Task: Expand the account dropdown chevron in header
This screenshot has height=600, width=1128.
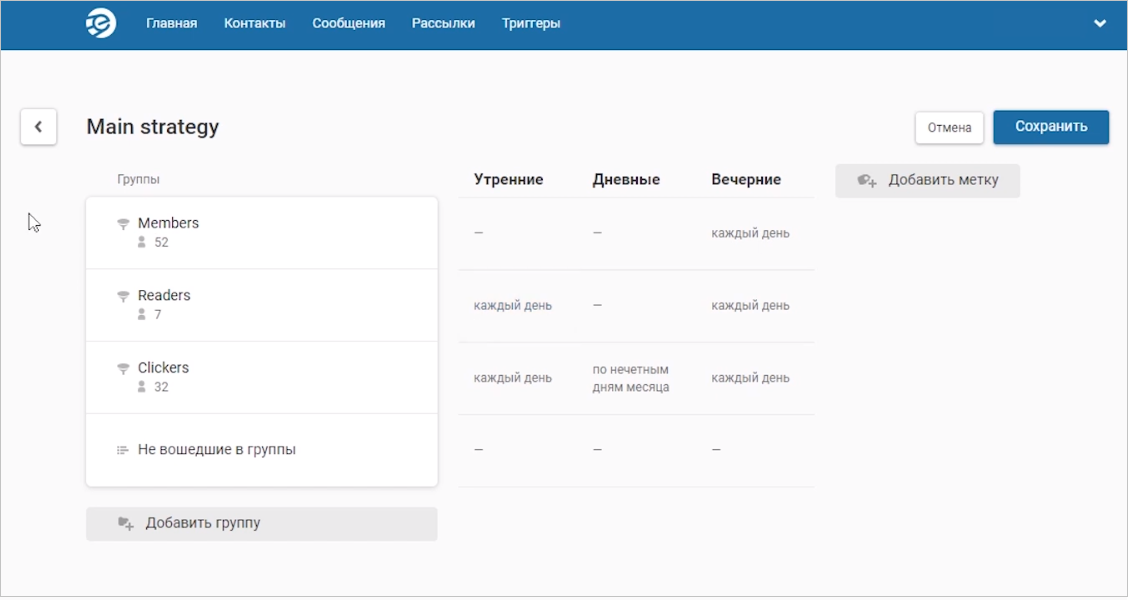Action: (x=1100, y=23)
